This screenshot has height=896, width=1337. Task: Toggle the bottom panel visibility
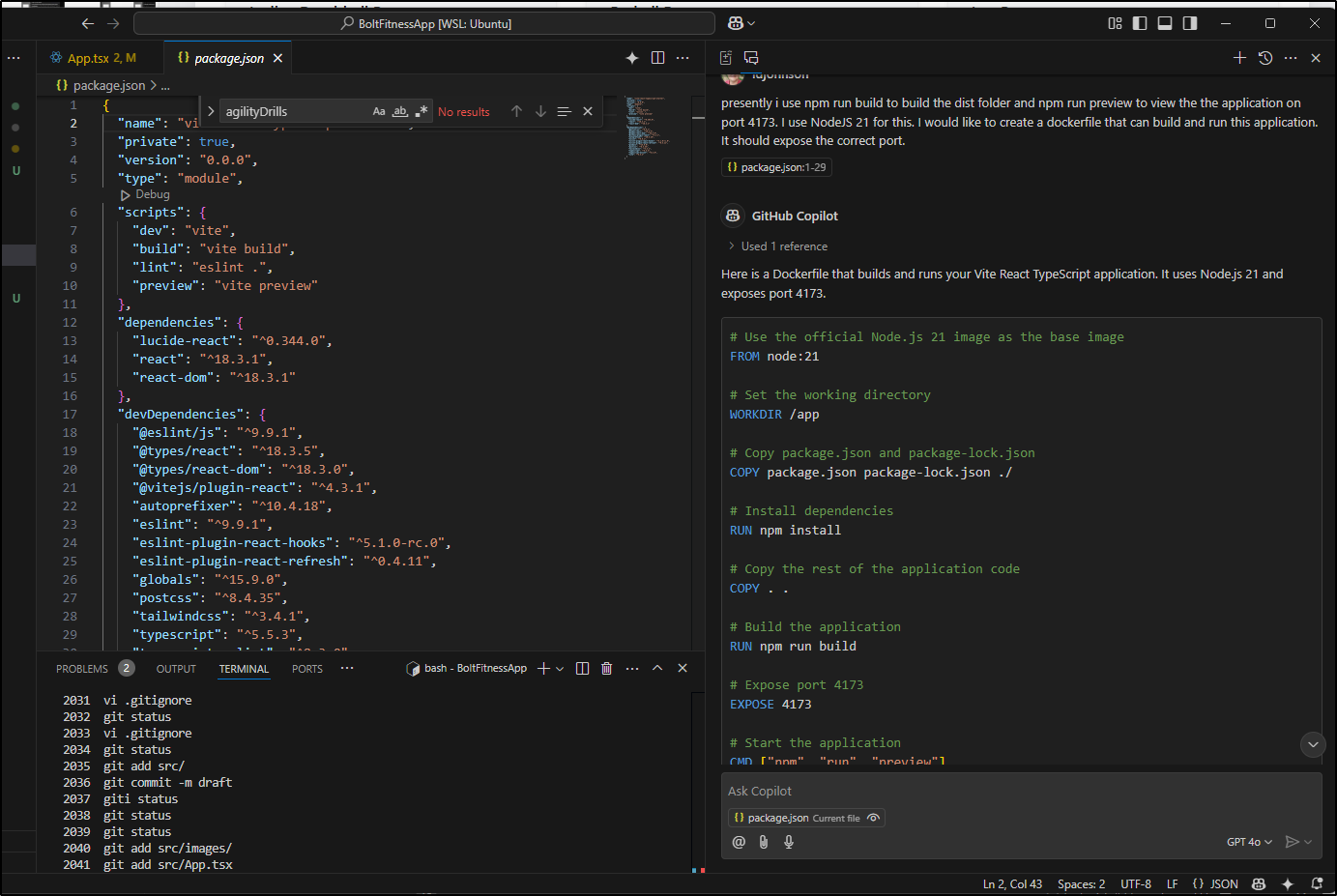pyautogui.click(x=1165, y=23)
